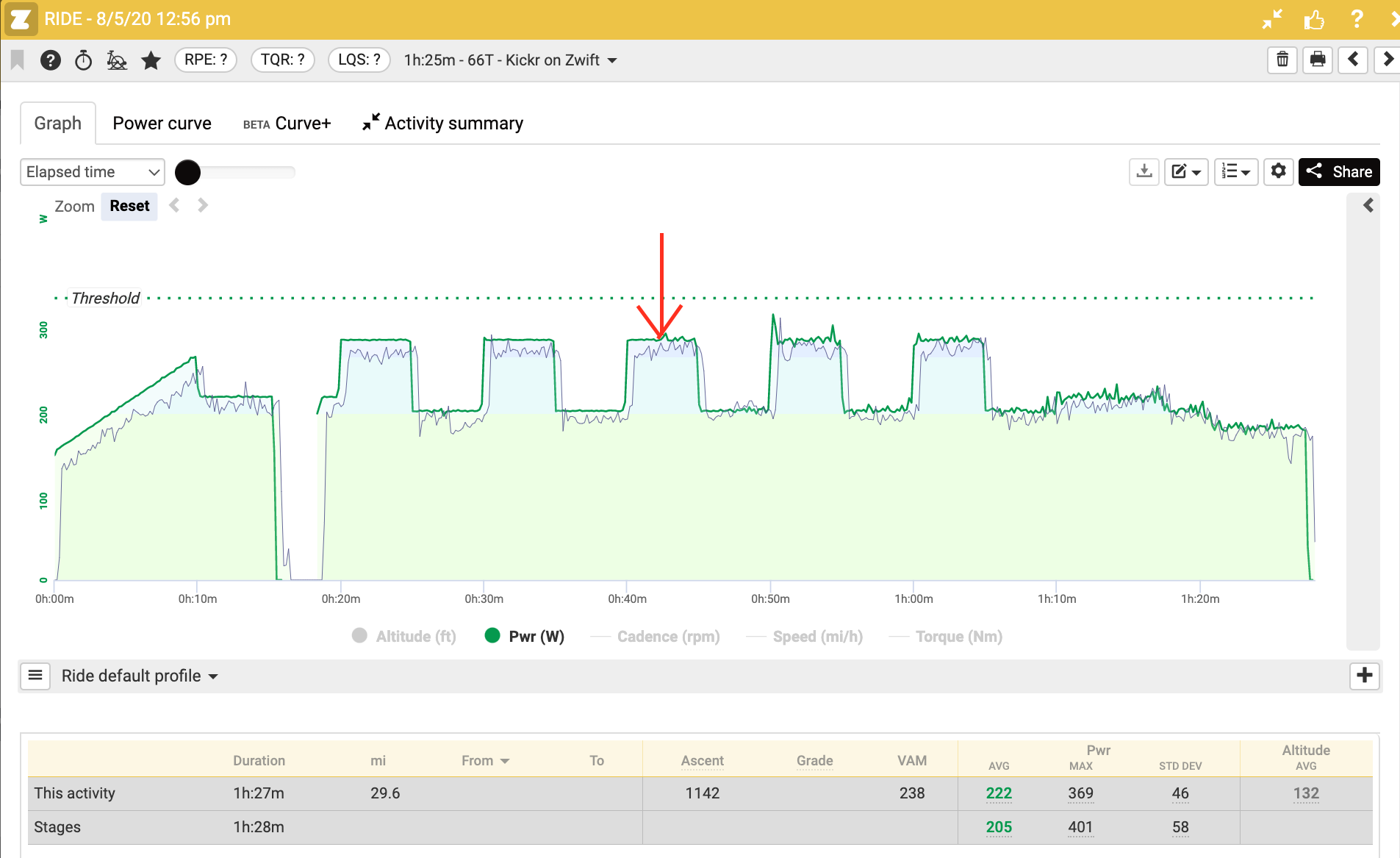Download graph data with download icon
The width and height of the screenshot is (1400, 858).
pos(1144,172)
